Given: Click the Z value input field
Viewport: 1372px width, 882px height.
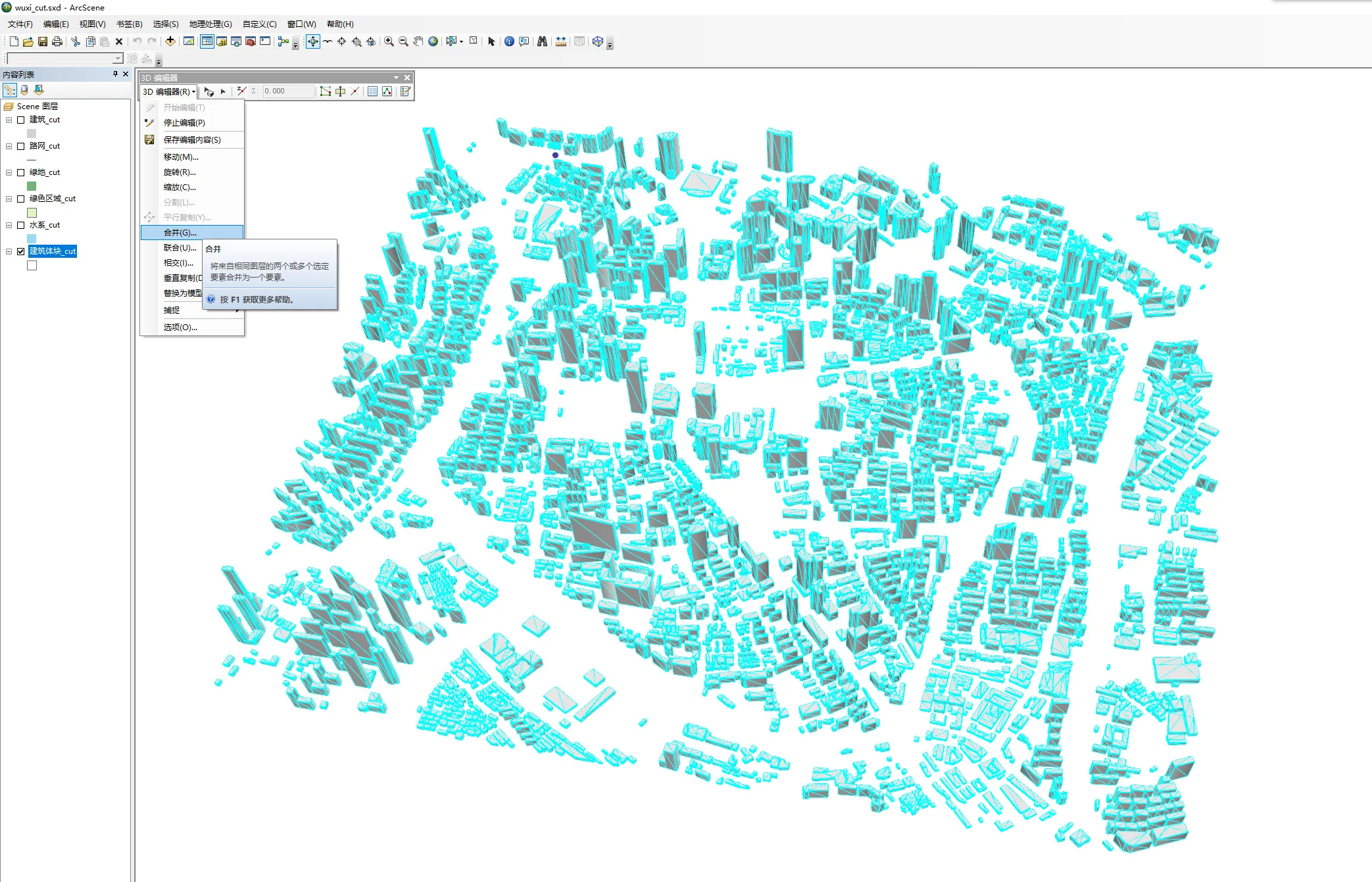Looking at the screenshot, I should click(287, 91).
